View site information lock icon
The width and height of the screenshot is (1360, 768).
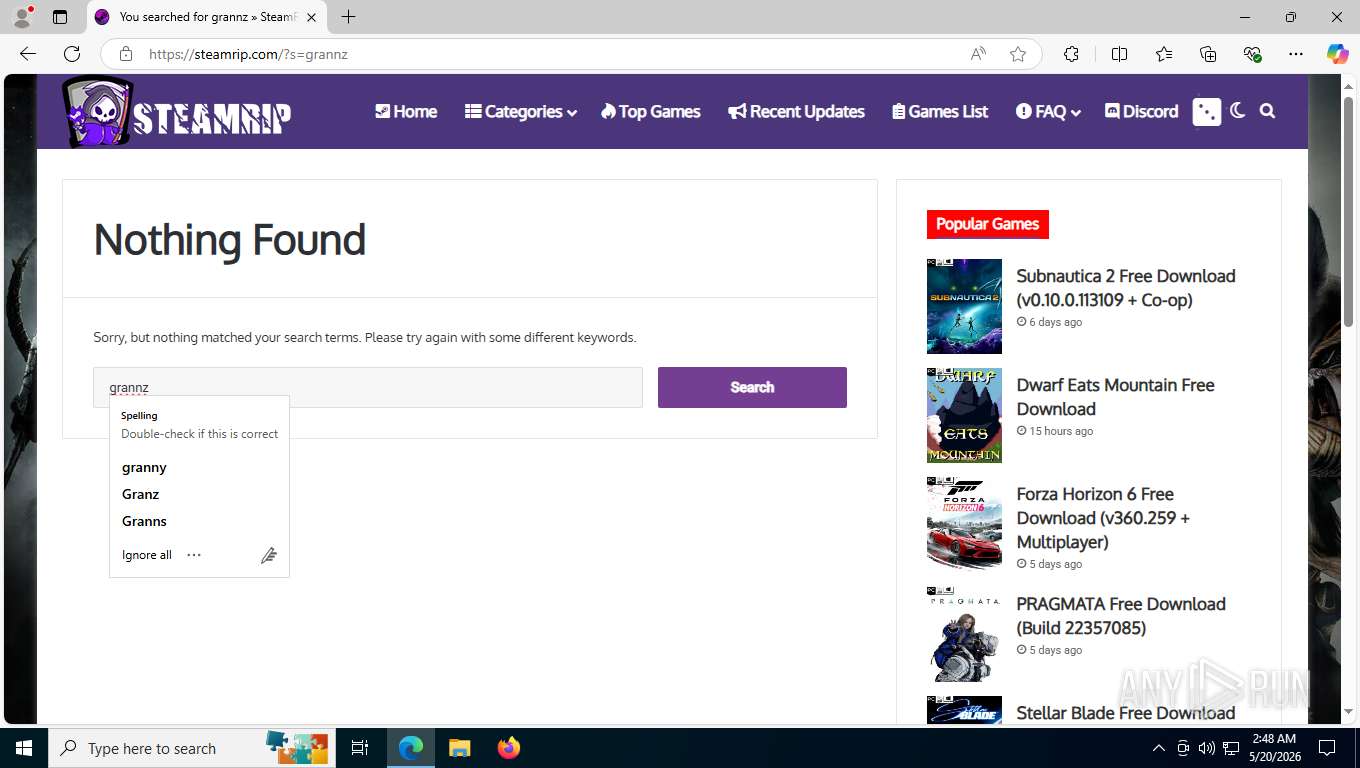click(x=125, y=54)
